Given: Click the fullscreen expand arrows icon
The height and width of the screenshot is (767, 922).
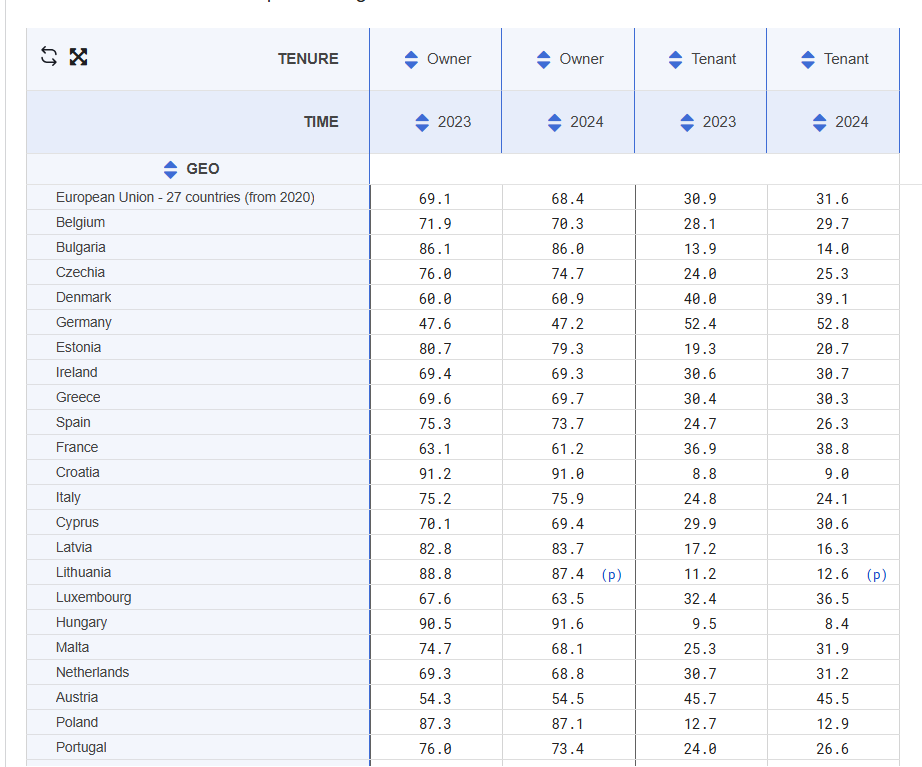Looking at the screenshot, I should pos(78,57).
